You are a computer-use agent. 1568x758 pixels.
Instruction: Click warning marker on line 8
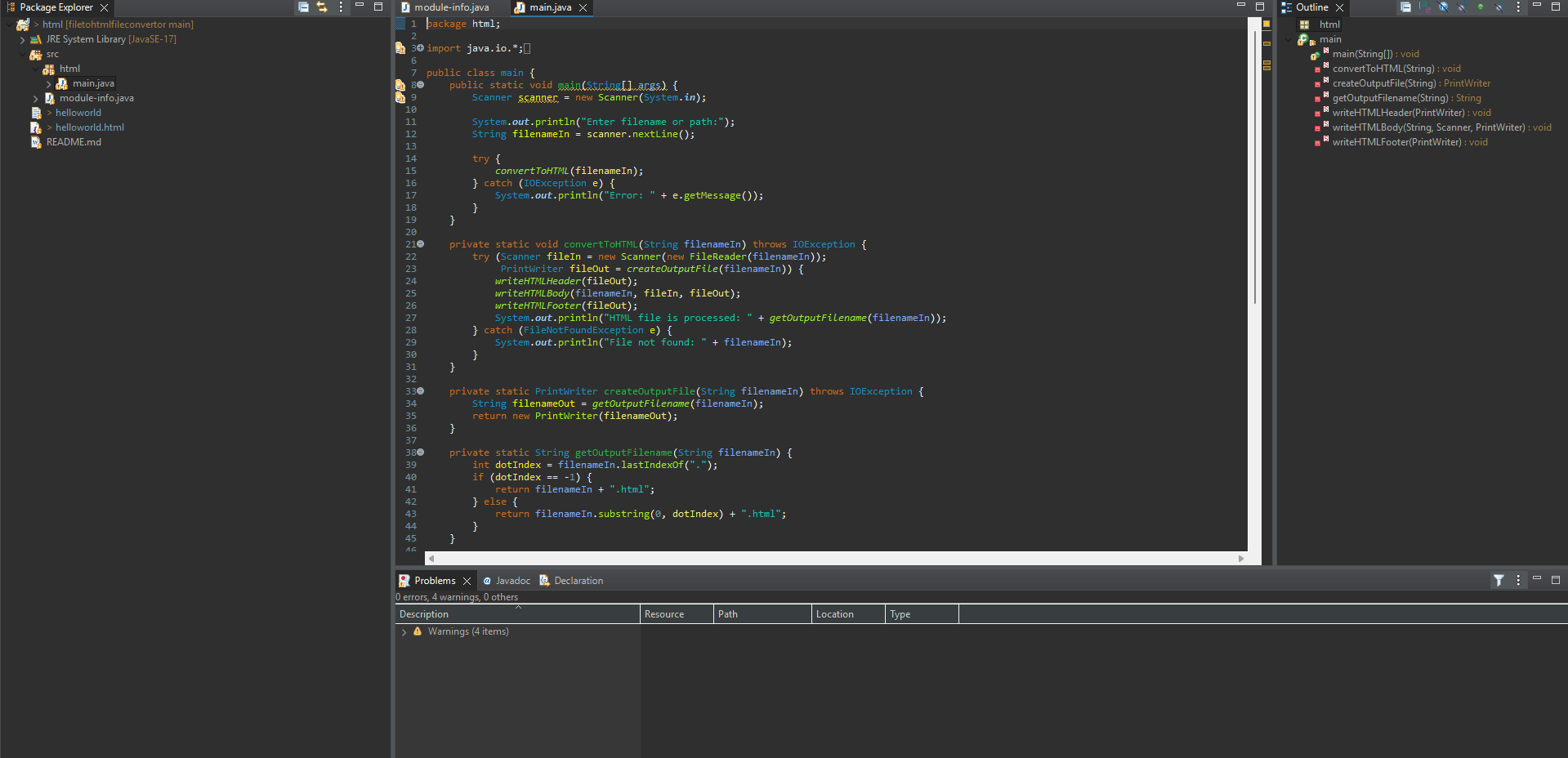(x=400, y=85)
